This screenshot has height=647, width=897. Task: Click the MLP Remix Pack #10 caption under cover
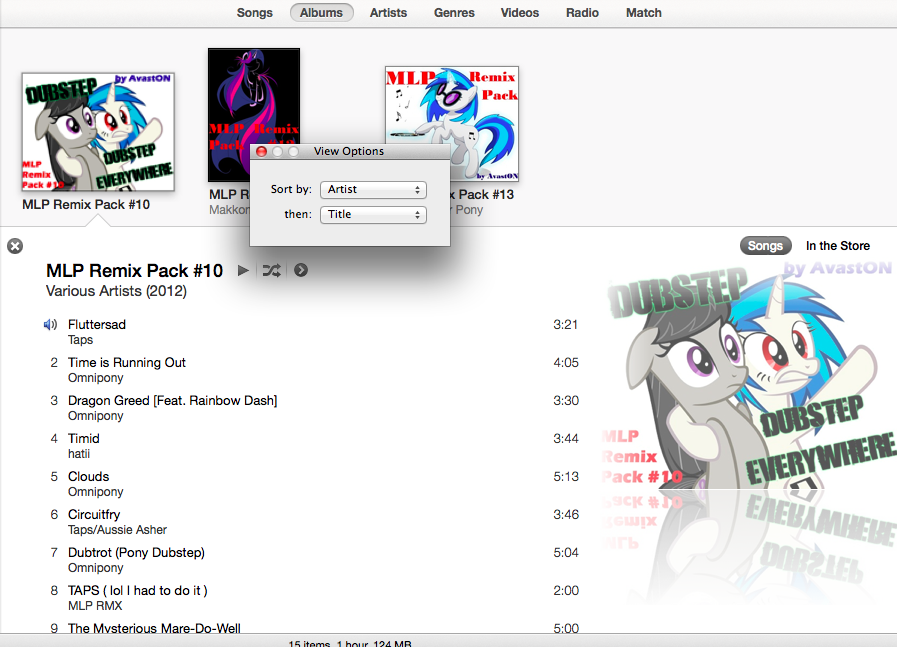pos(86,204)
